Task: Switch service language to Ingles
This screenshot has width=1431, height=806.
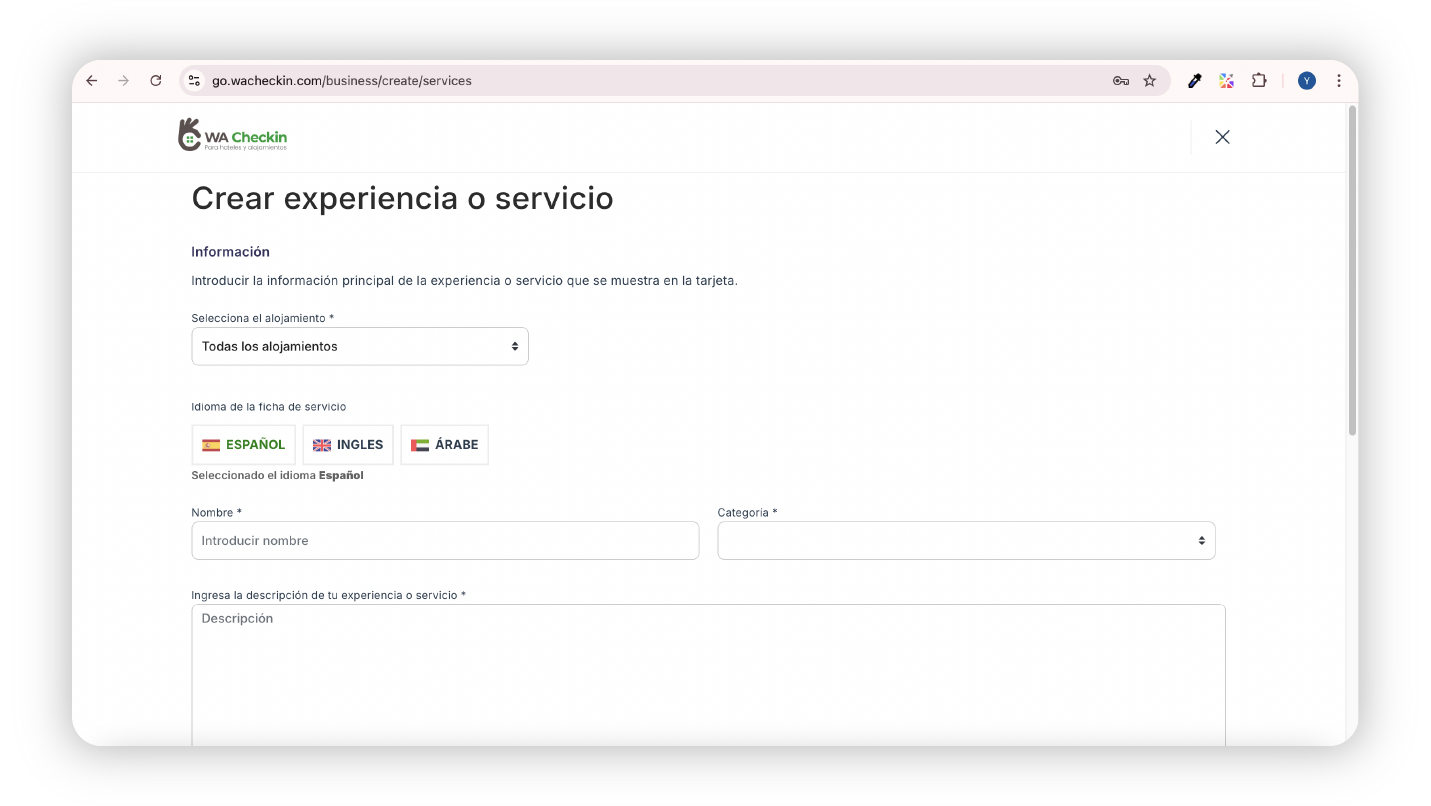Action: point(348,445)
